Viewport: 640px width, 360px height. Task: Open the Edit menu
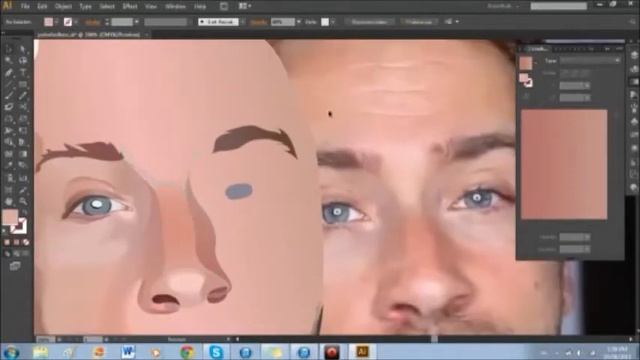pos(42,7)
